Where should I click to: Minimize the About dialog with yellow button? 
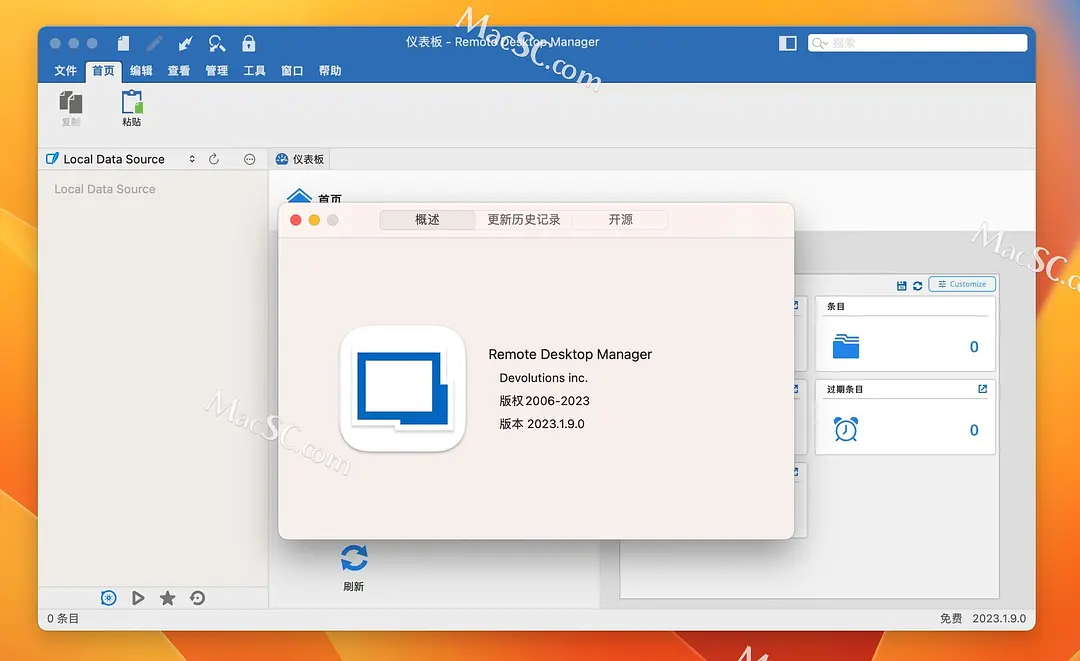pyautogui.click(x=314, y=220)
